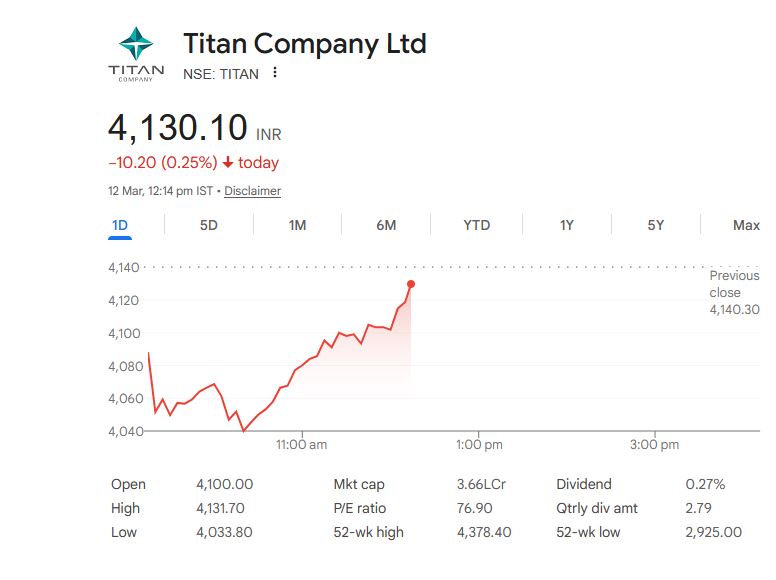Switch to the 5D time range tab

coord(208,225)
